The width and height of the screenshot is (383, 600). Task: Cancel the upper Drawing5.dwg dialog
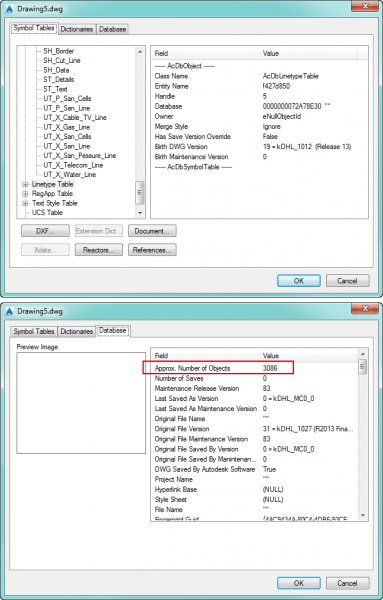pos(347,280)
